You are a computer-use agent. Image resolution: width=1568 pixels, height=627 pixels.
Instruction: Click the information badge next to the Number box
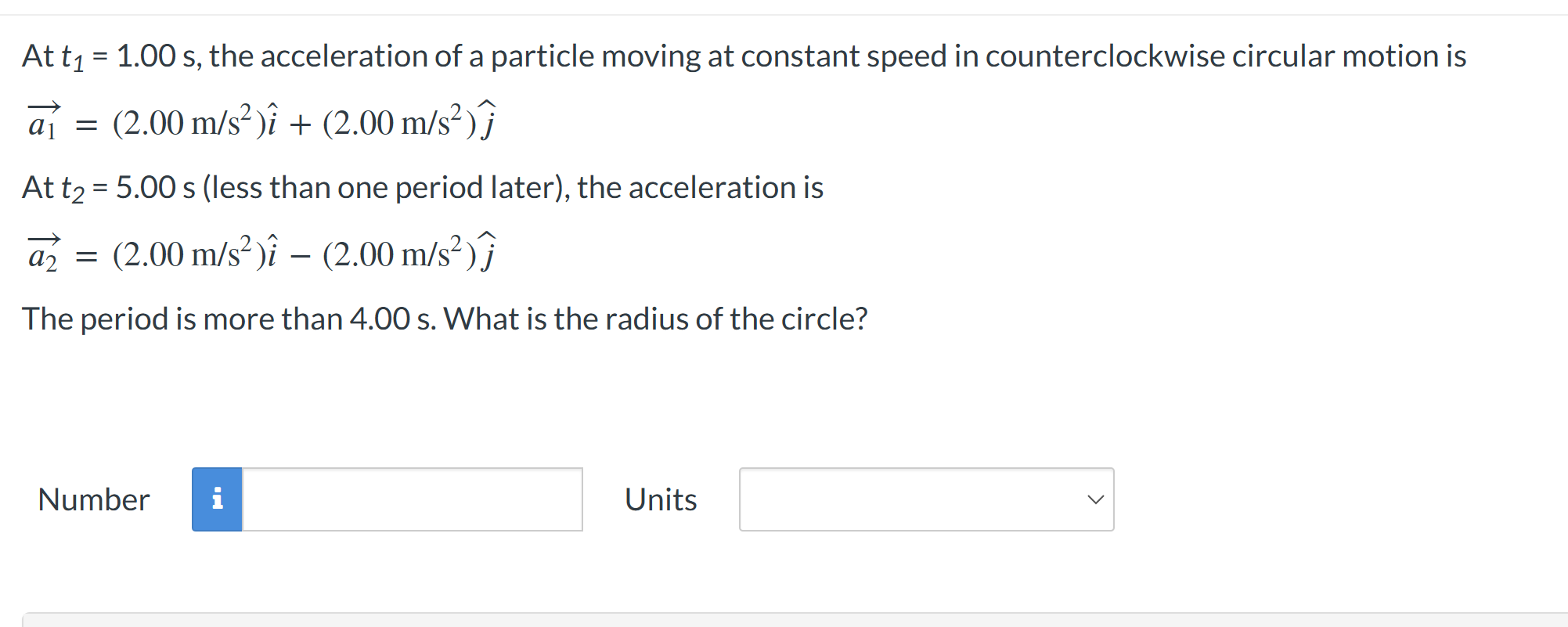pyautogui.click(x=217, y=499)
